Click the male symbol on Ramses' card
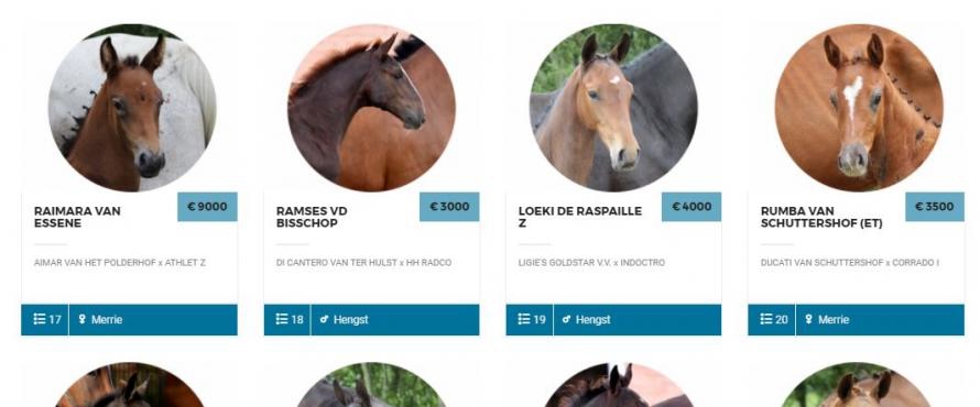Viewport: 980px width, 407px height. (324, 319)
